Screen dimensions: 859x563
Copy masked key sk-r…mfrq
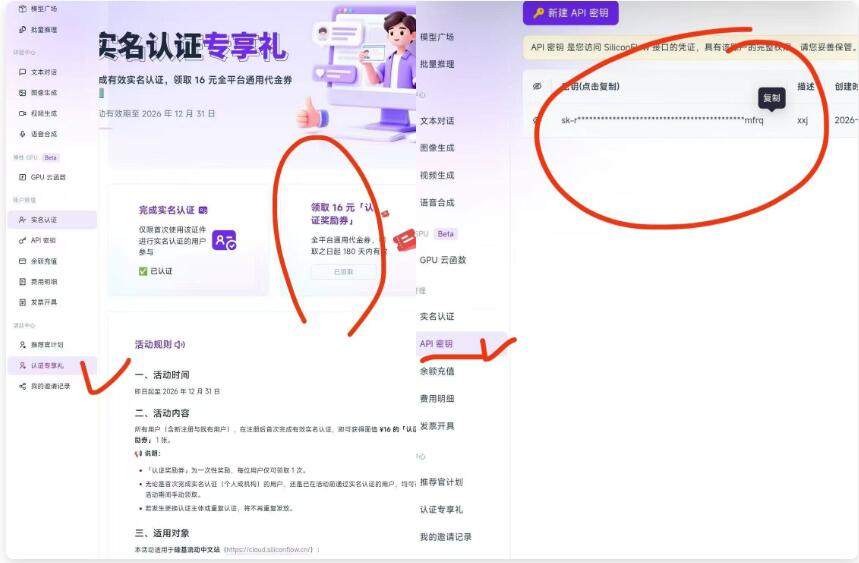click(x=662, y=120)
